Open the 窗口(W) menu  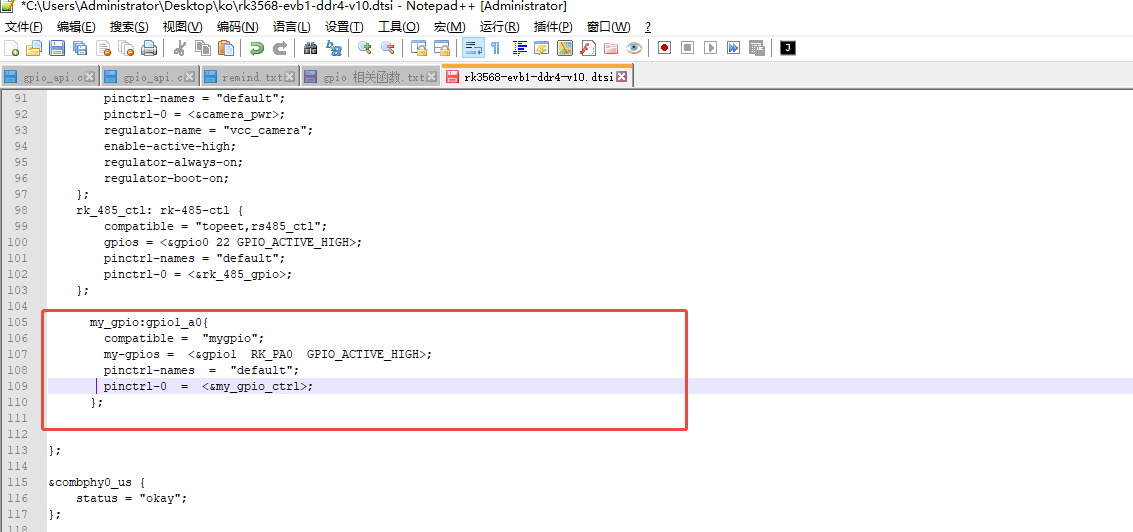pyautogui.click(x=608, y=27)
